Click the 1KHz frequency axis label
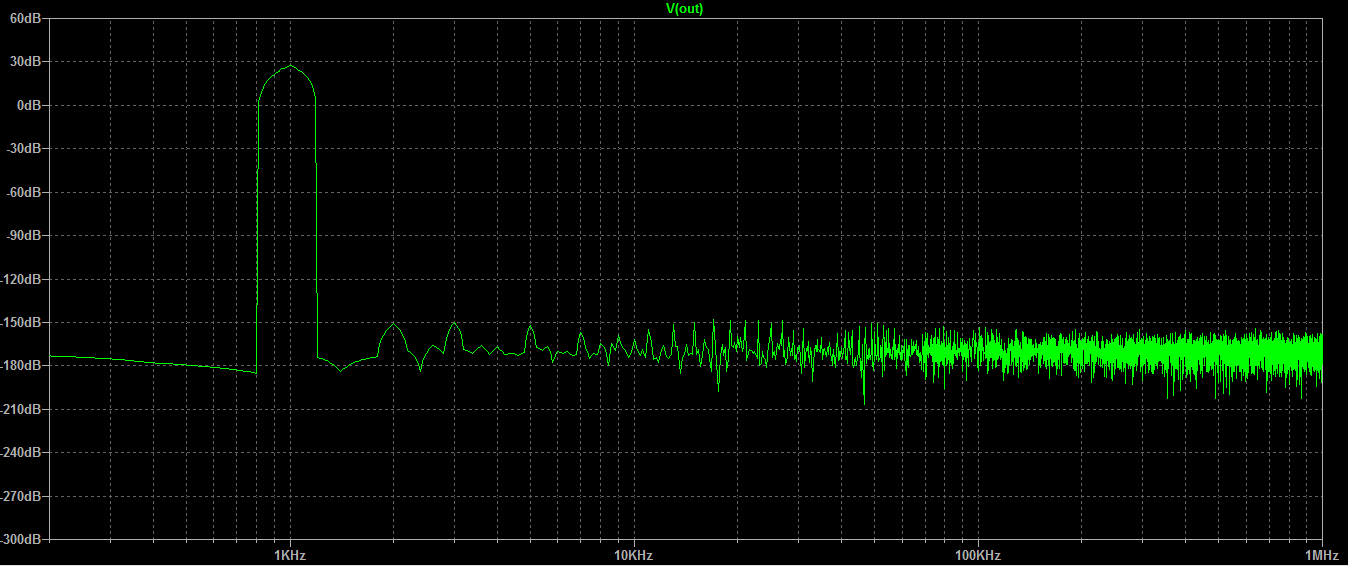The width and height of the screenshot is (1348, 567). [x=289, y=556]
